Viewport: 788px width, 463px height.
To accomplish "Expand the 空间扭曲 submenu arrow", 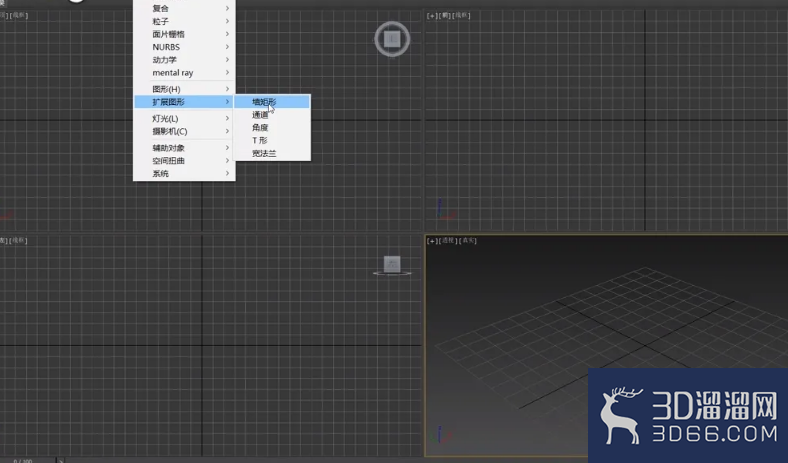I will (227, 160).
